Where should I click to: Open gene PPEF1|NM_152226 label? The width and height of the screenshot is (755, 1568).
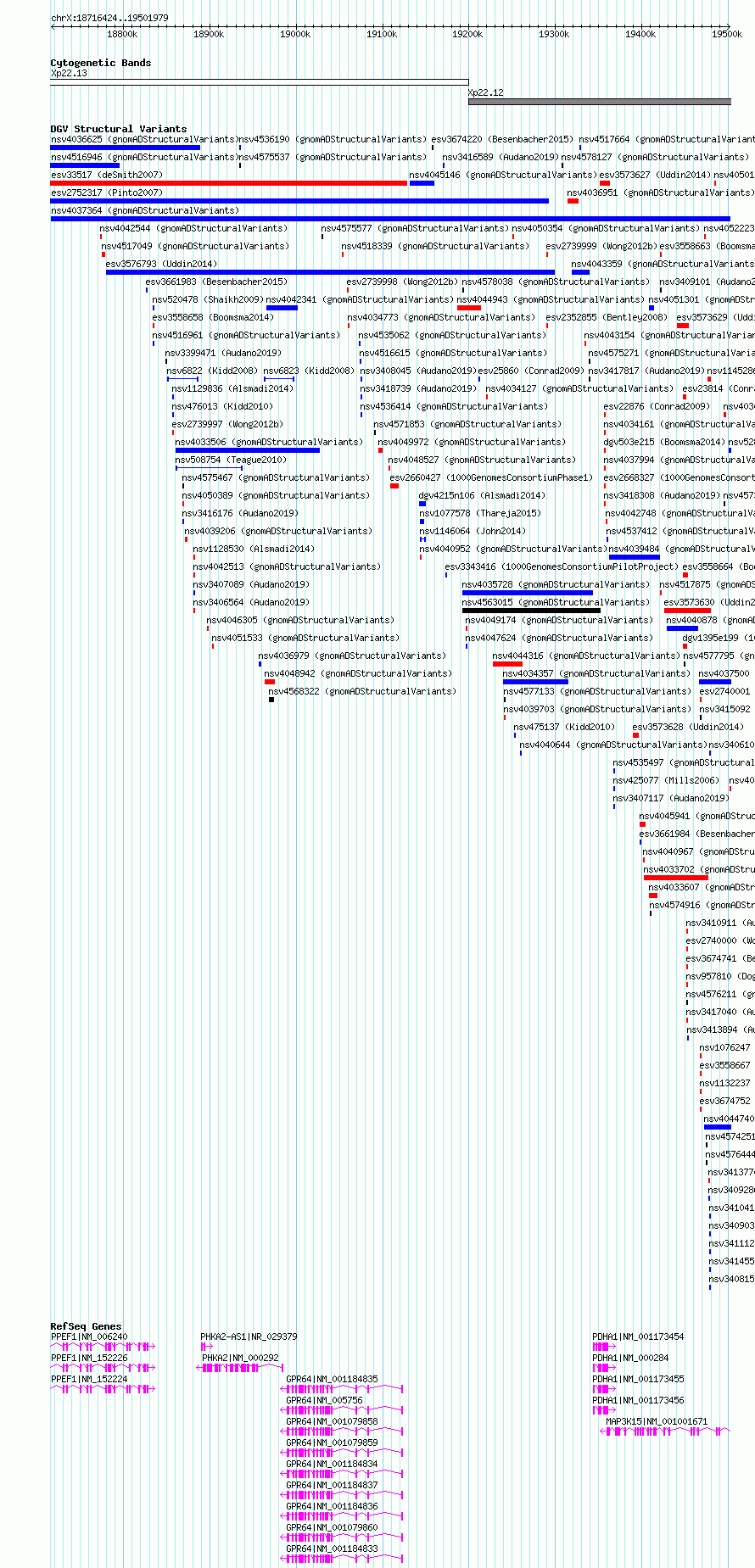tap(89, 1358)
